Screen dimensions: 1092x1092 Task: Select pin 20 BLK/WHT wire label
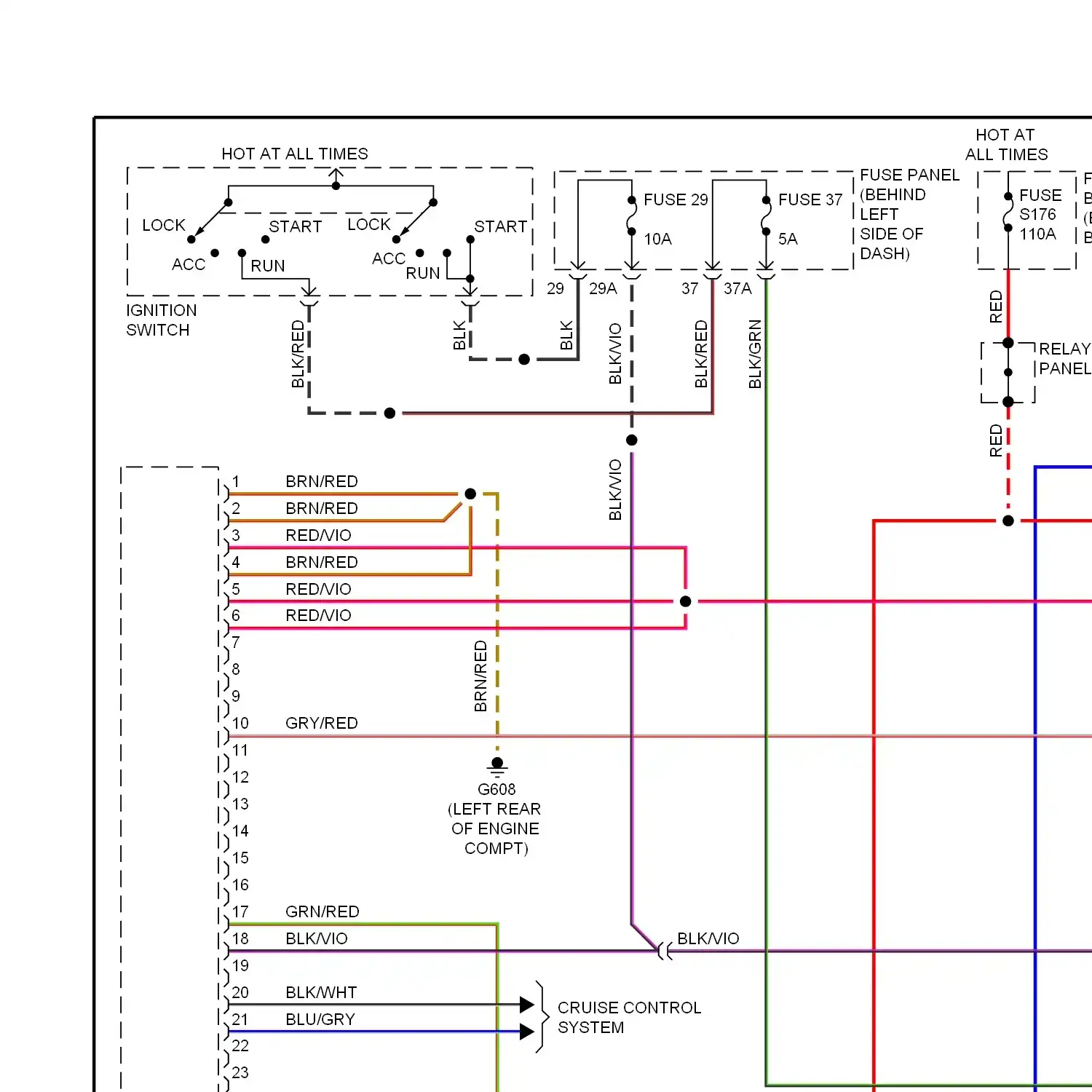click(x=321, y=992)
